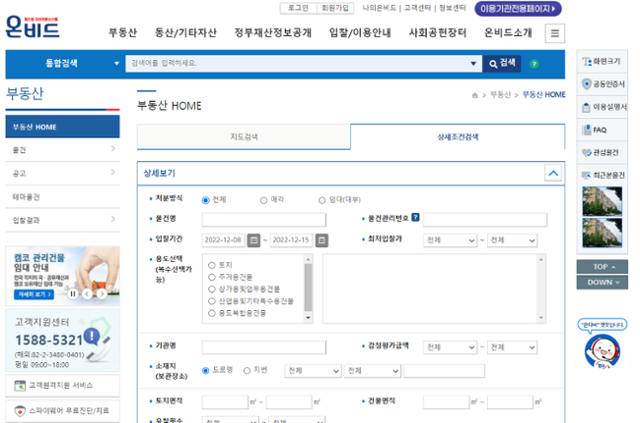
Task: Open the 화면크기 screen size tool
Action: (x=602, y=61)
